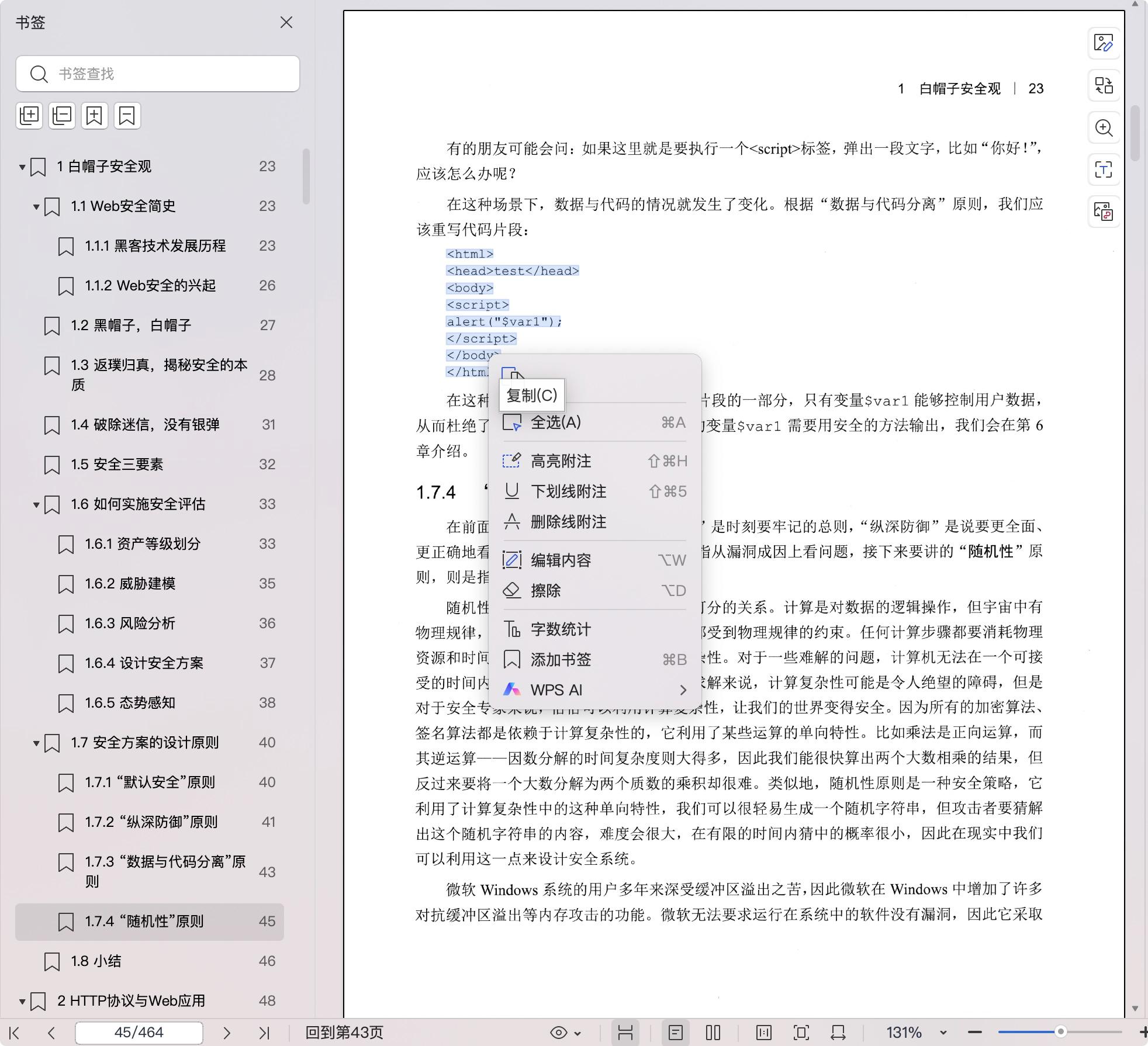Screen dimensions: 1148x1046
Task: Click the add bookmark icon in the panel toolbar
Action: [95, 116]
